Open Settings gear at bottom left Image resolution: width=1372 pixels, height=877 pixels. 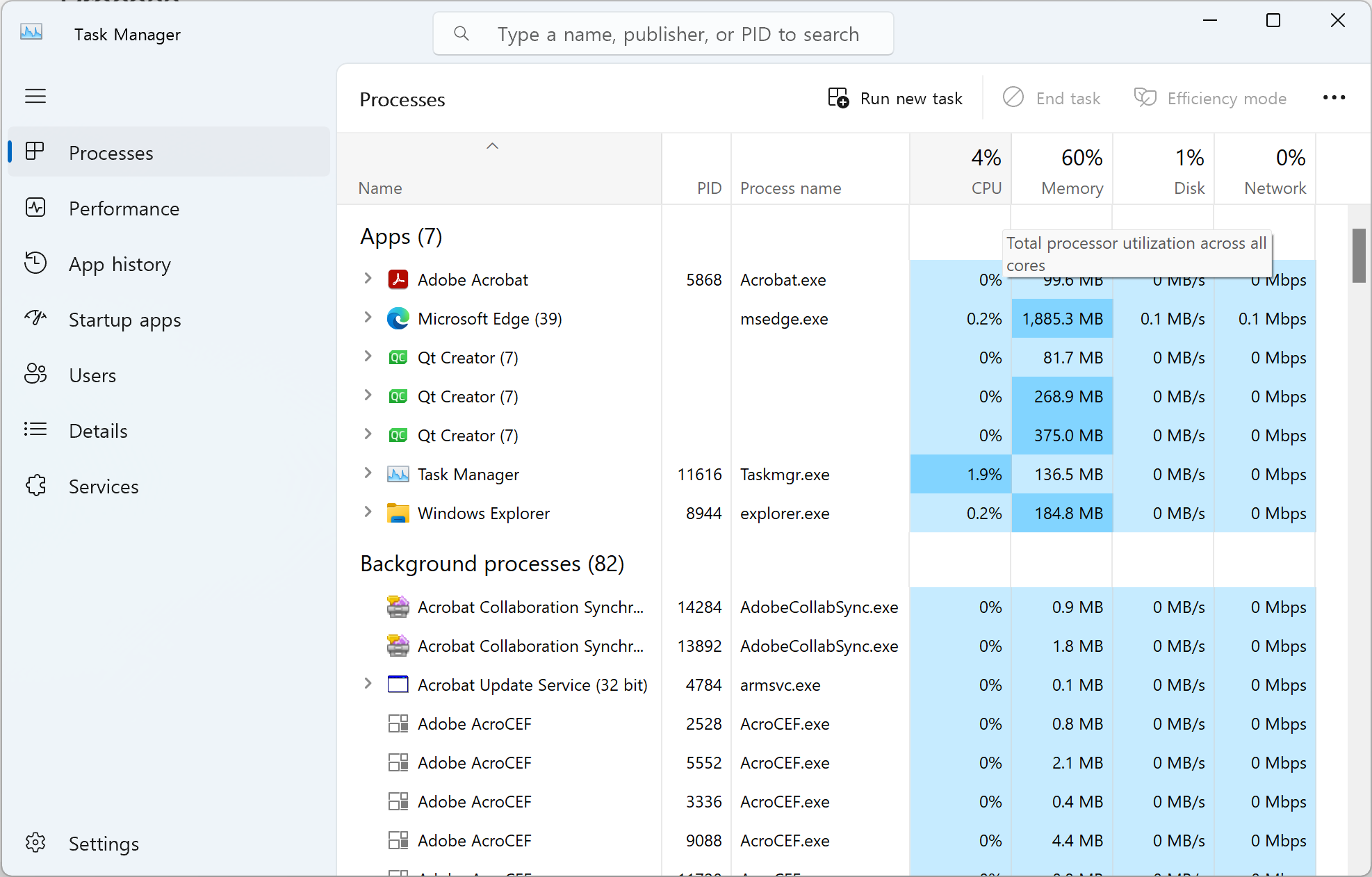(35, 843)
